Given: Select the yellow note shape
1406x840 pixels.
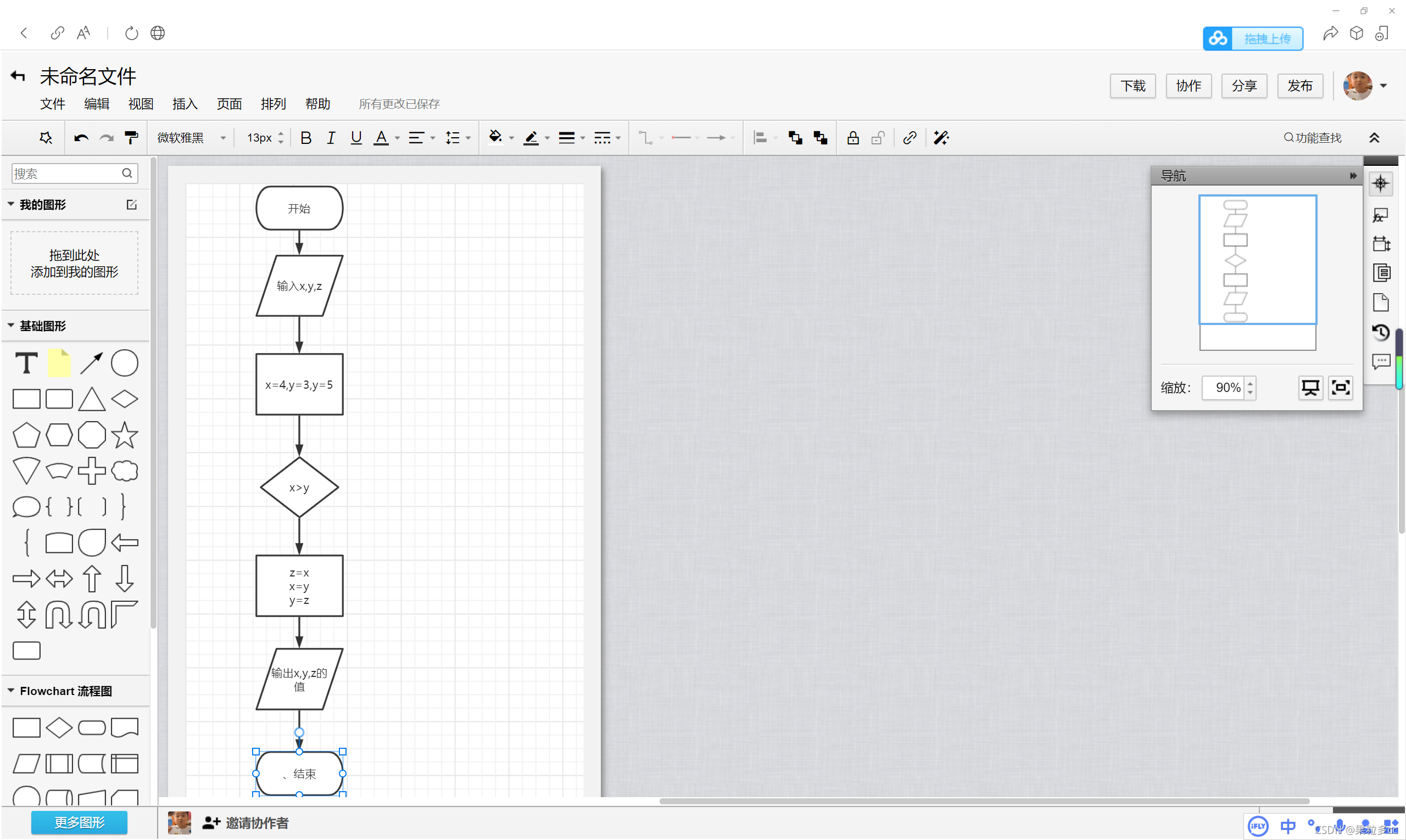Looking at the screenshot, I should click(x=59, y=363).
